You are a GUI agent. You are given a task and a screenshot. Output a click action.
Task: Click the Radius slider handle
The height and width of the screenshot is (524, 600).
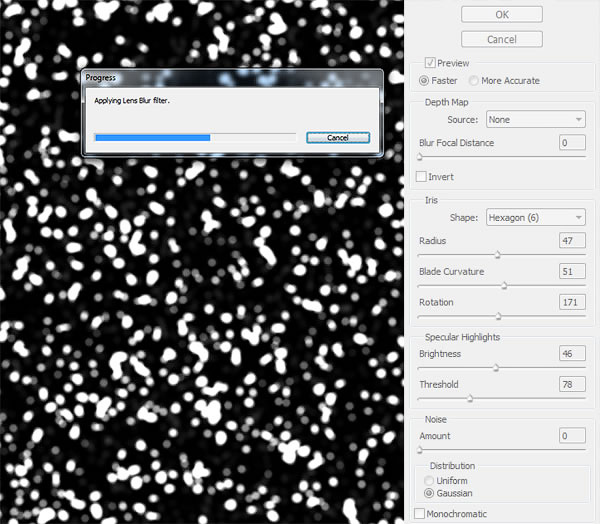click(x=497, y=255)
